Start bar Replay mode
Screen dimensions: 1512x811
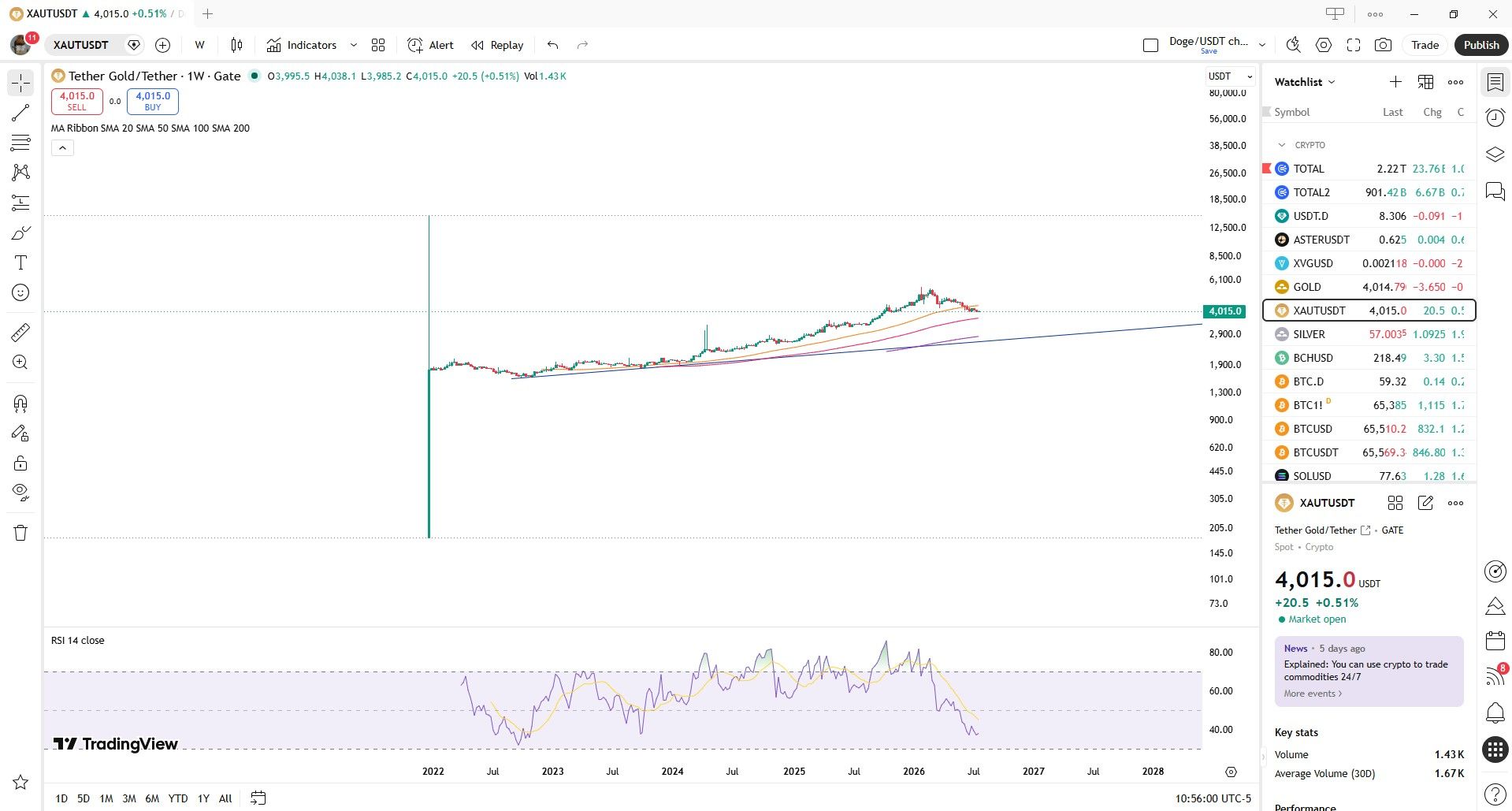497,45
